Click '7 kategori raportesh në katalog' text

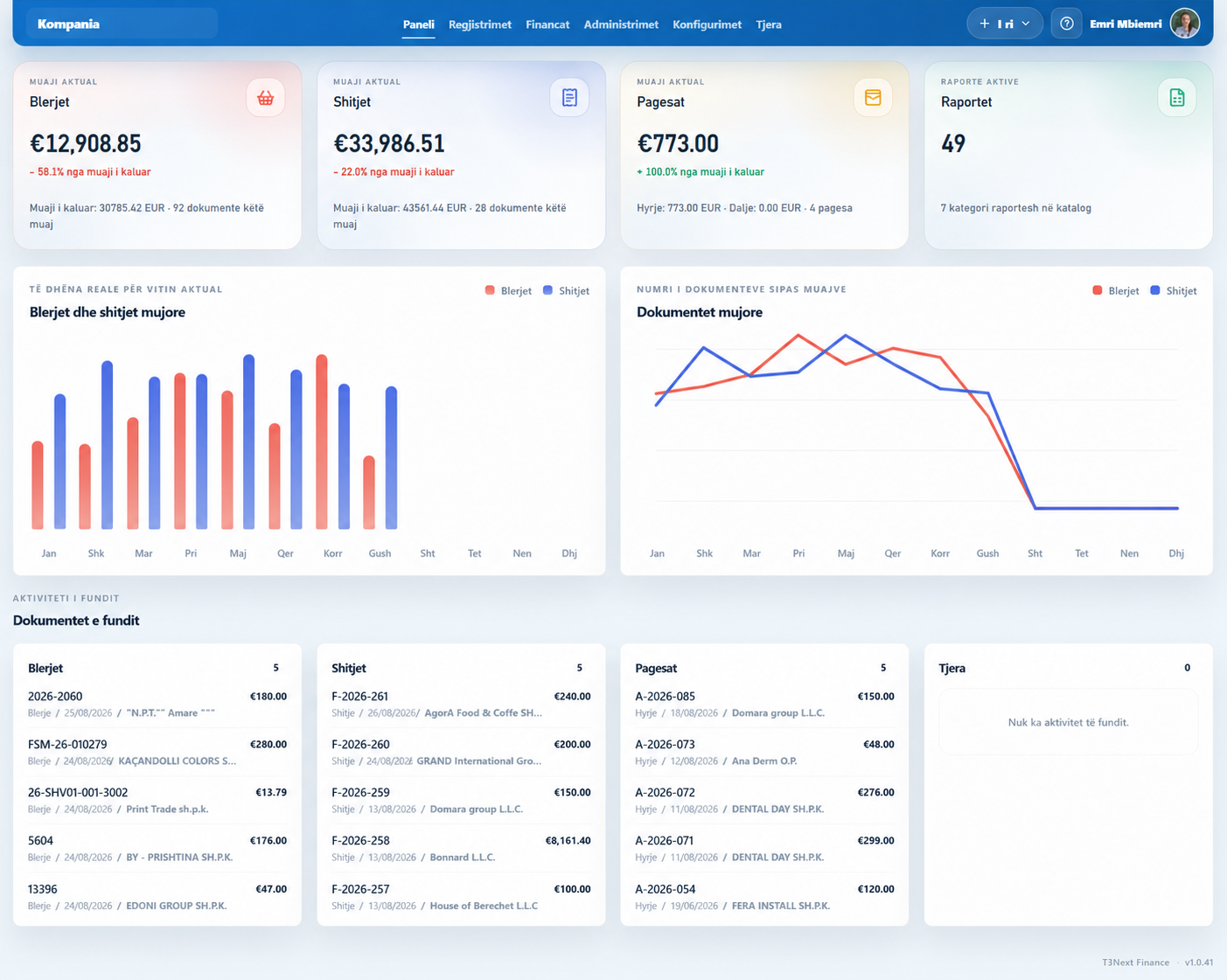[1016, 208]
